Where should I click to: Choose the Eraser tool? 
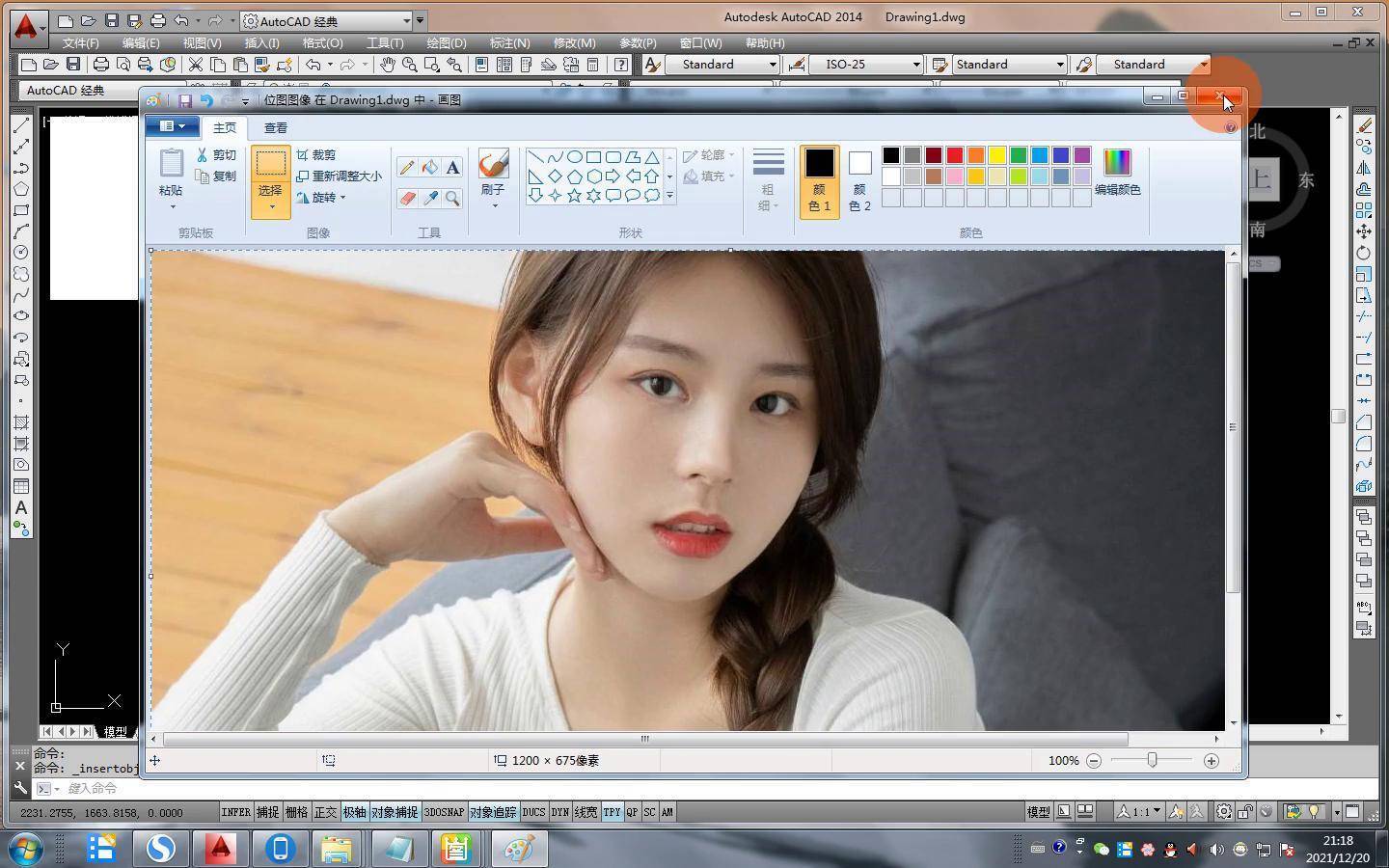click(407, 198)
